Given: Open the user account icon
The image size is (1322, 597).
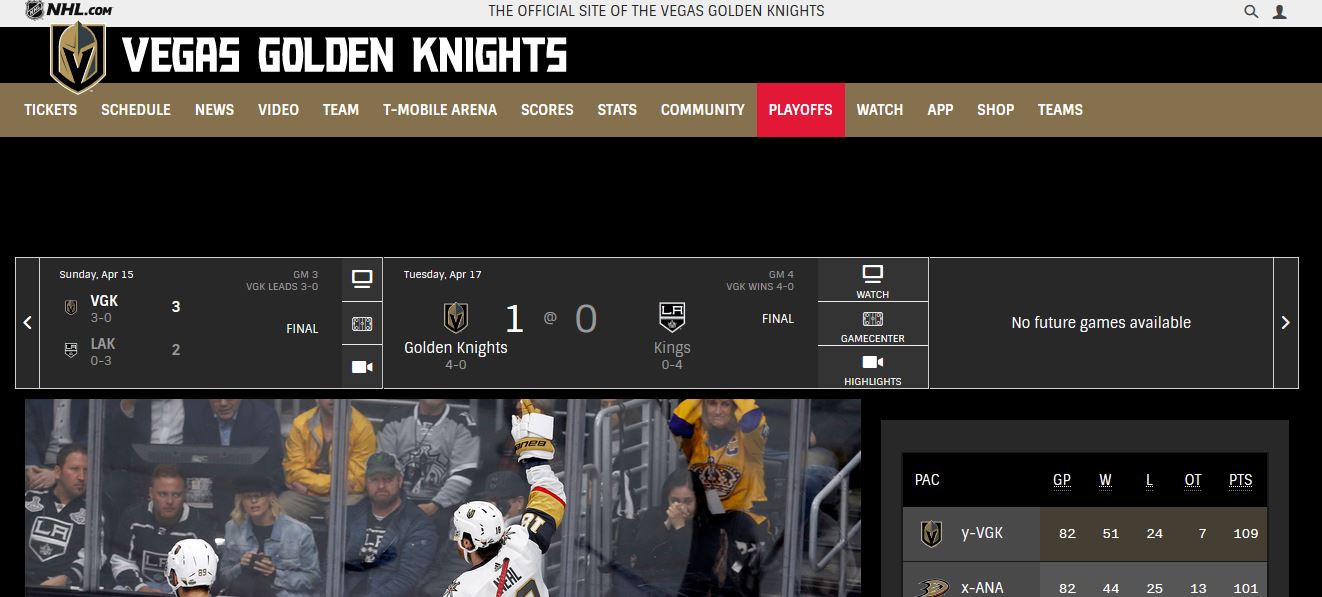Looking at the screenshot, I should [1279, 12].
